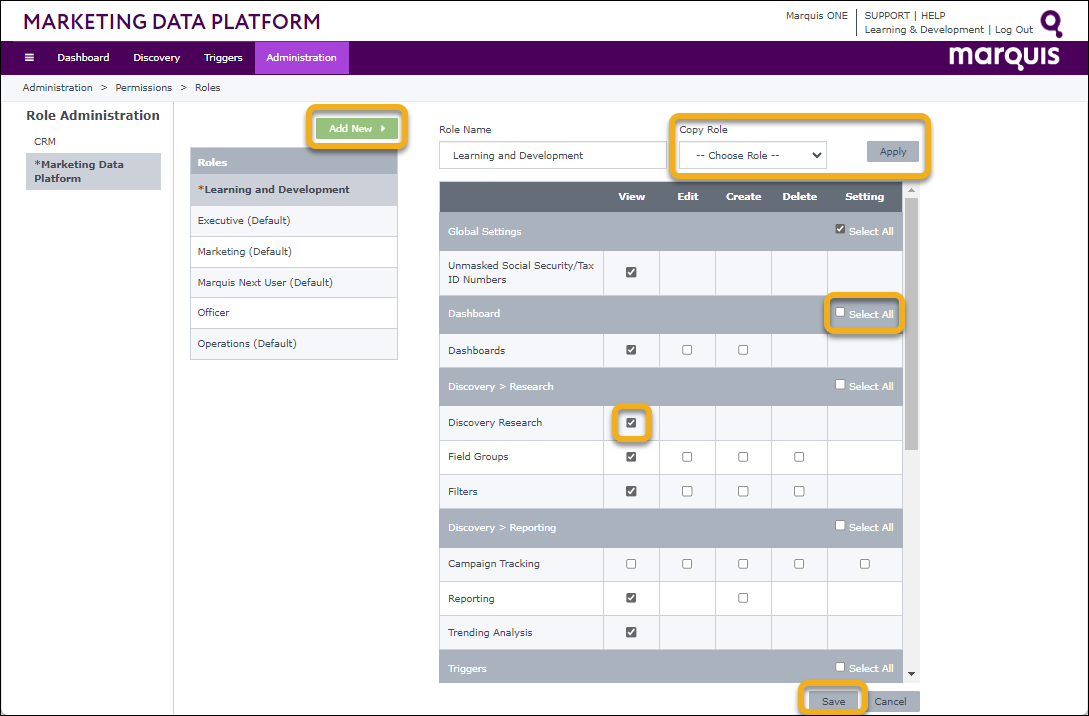The image size is (1089, 716).
Task: Click the SUPPORT link
Action: pyautogui.click(x=887, y=15)
